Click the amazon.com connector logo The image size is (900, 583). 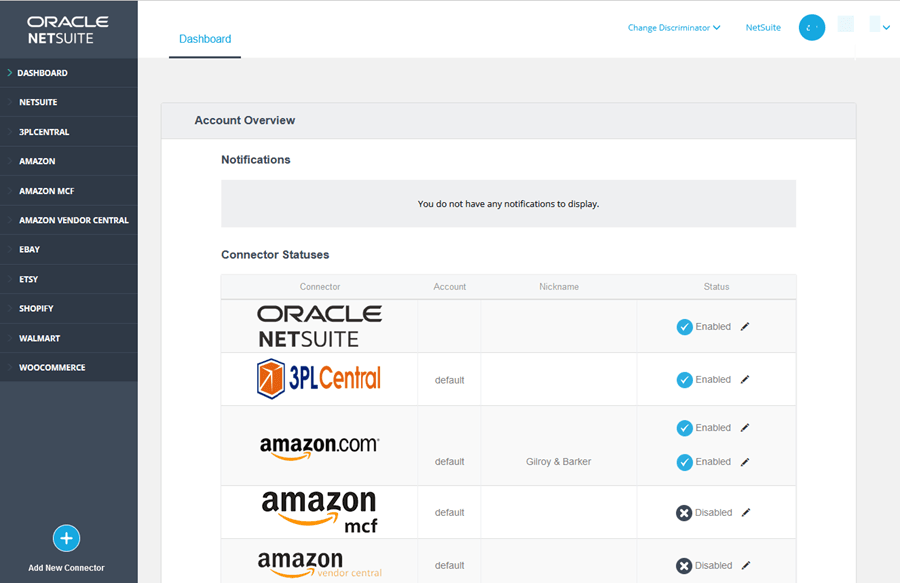tap(320, 448)
